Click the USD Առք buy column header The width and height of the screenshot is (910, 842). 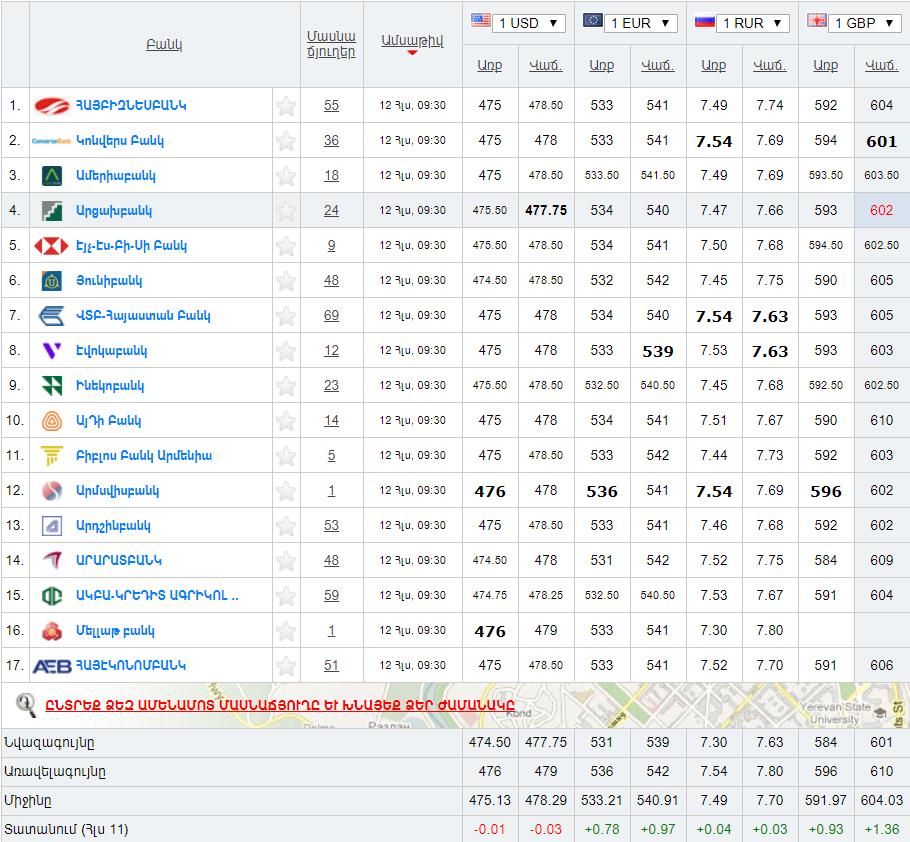click(490, 65)
